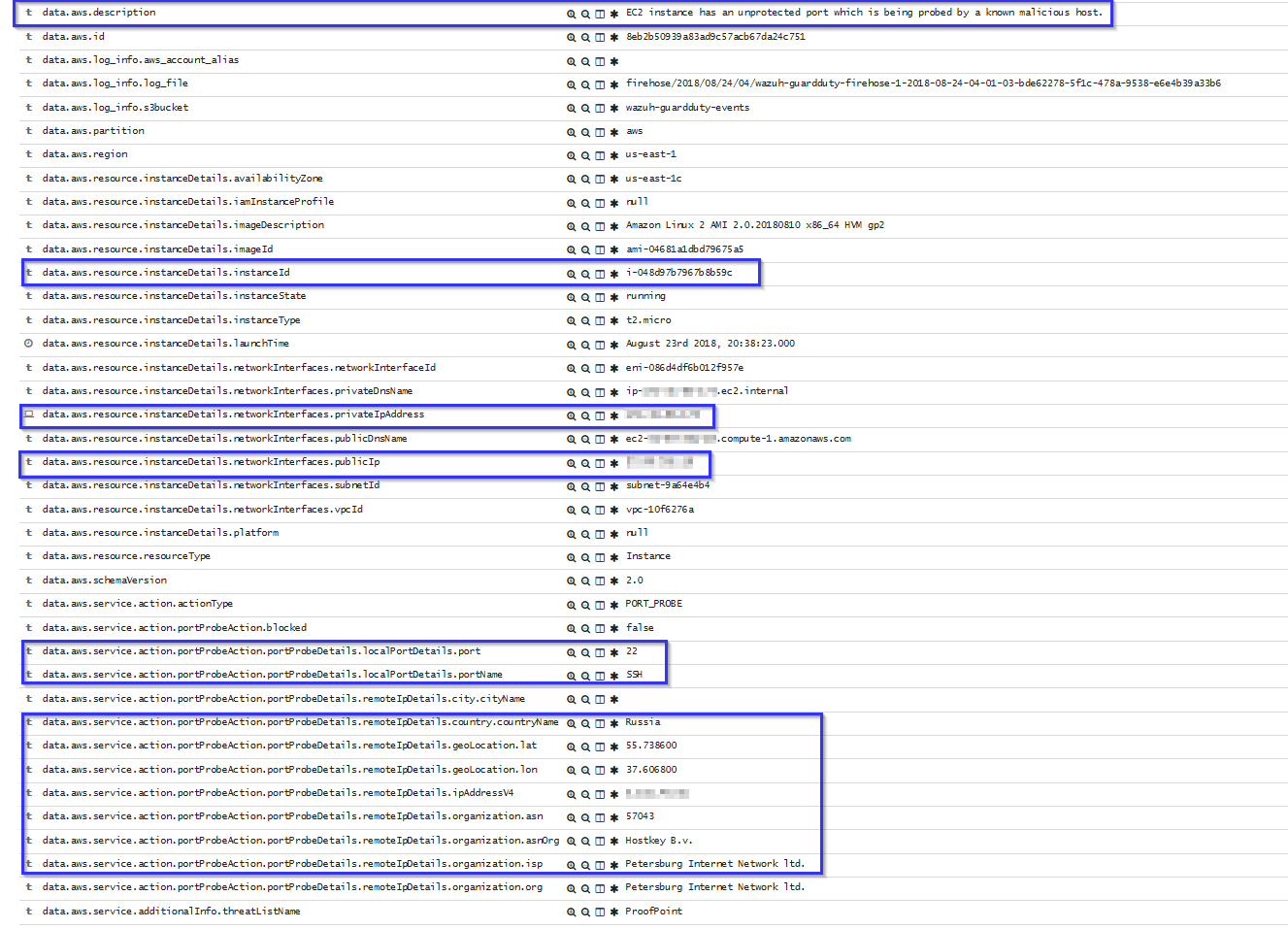
Task: Filter out value of networkInterfaceId row
Action: click(585, 369)
